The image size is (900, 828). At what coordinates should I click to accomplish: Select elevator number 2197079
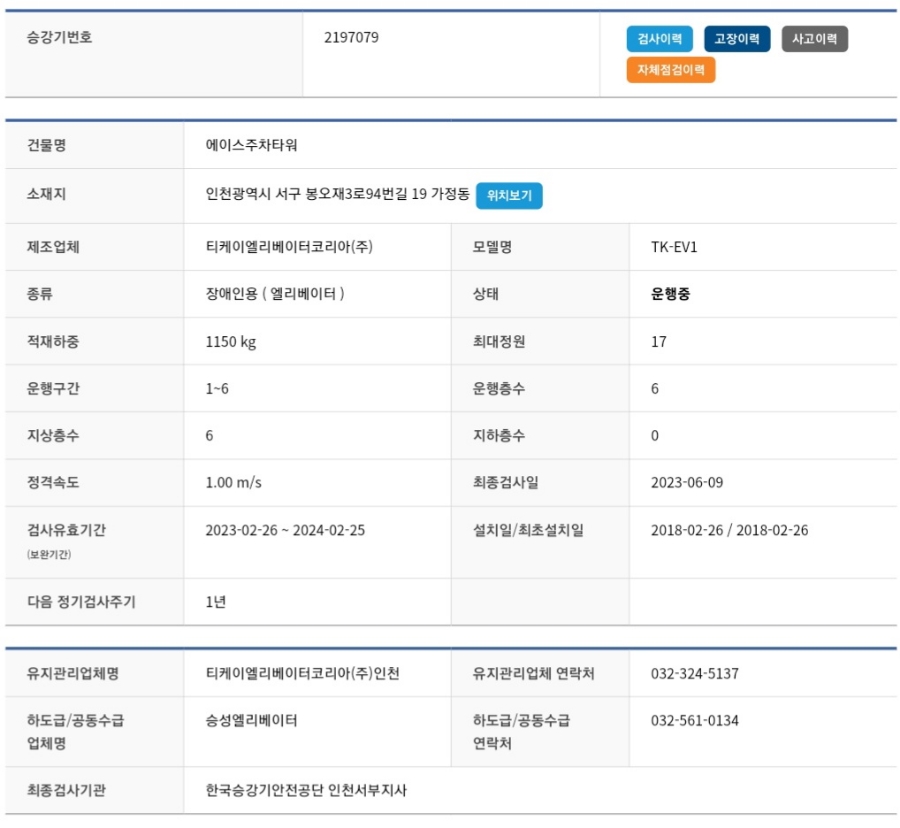pyautogui.click(x=351, y=38)
